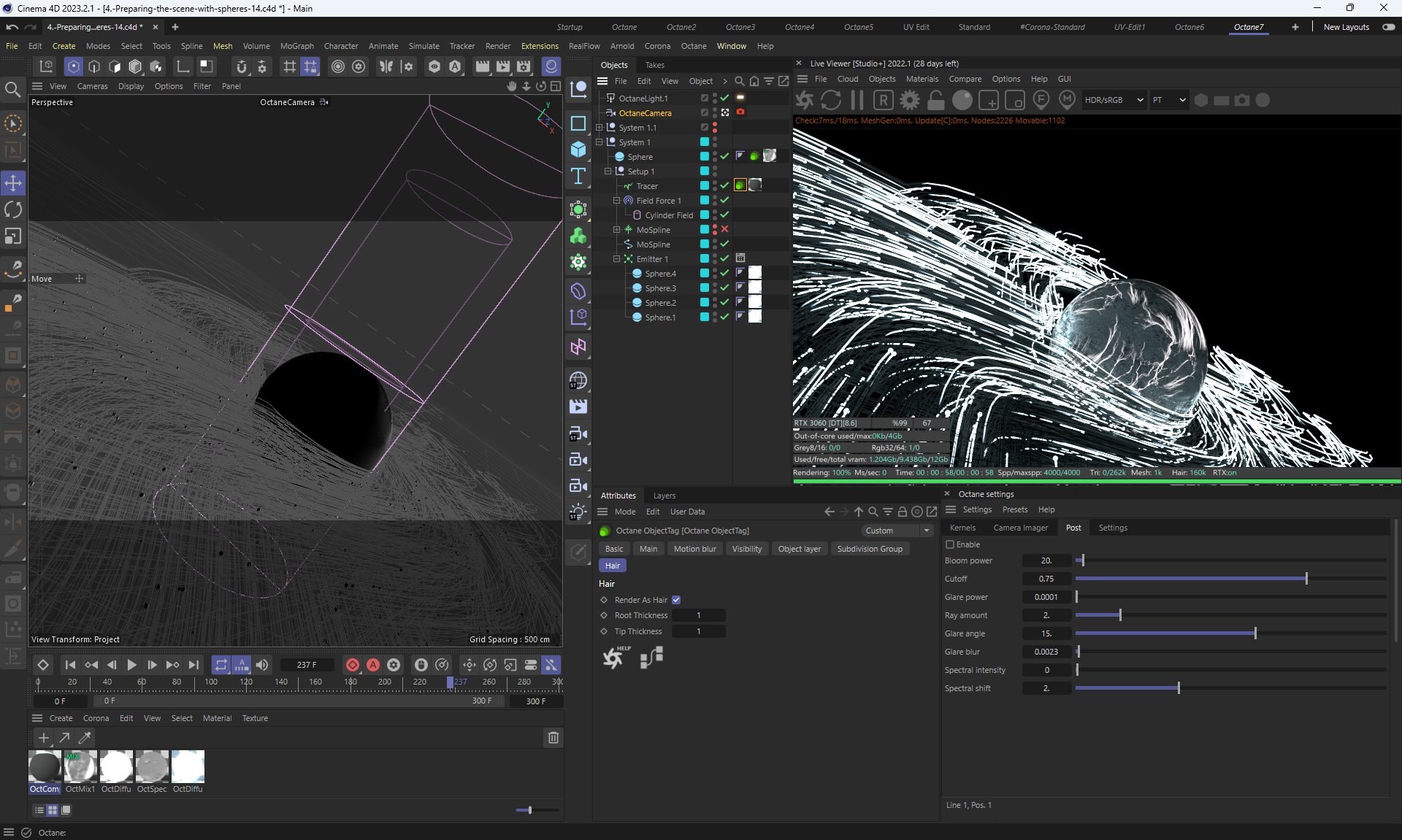Click the Octane Live Viewer settings gear icon
The width and height of the screenshot is (1402, 840).
point(910,100)
